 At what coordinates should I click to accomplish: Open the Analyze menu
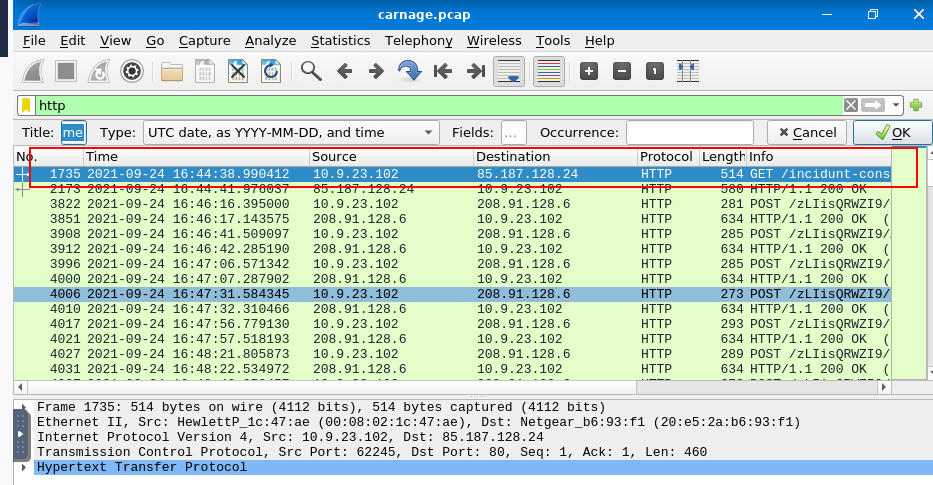[x=271, y=40]
